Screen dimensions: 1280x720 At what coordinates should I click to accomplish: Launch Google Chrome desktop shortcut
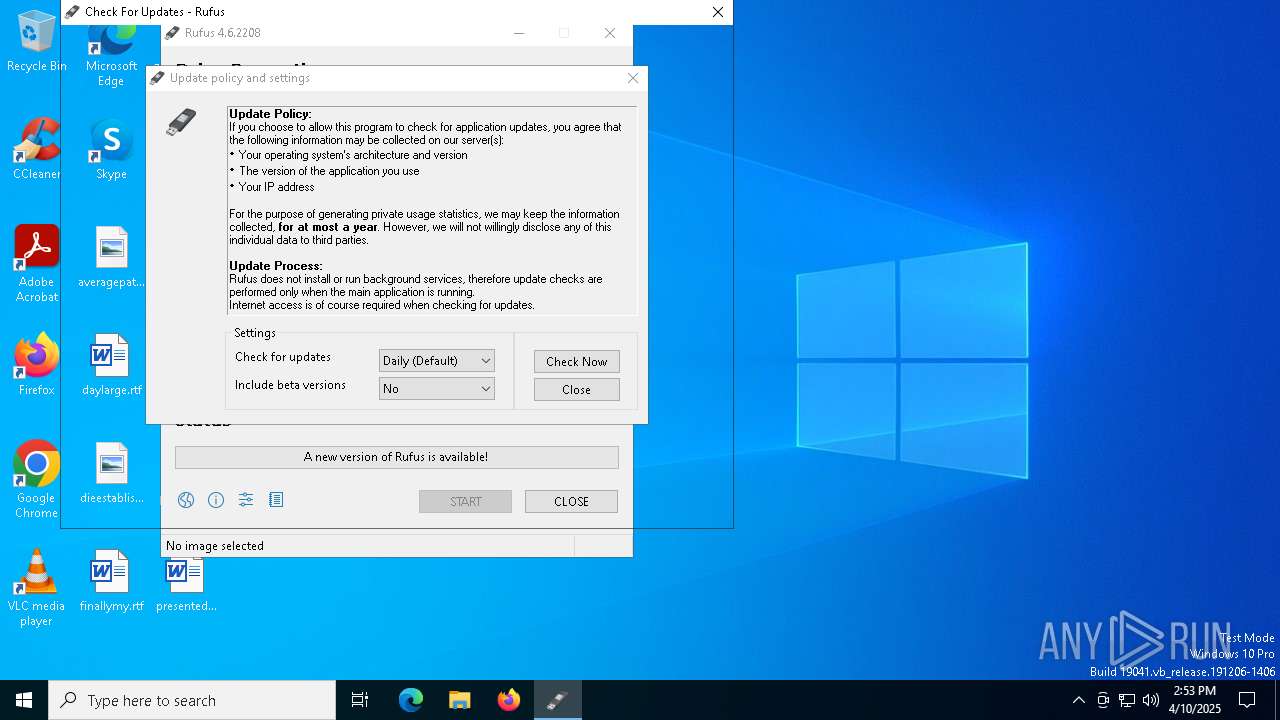[x=37, y=480]
